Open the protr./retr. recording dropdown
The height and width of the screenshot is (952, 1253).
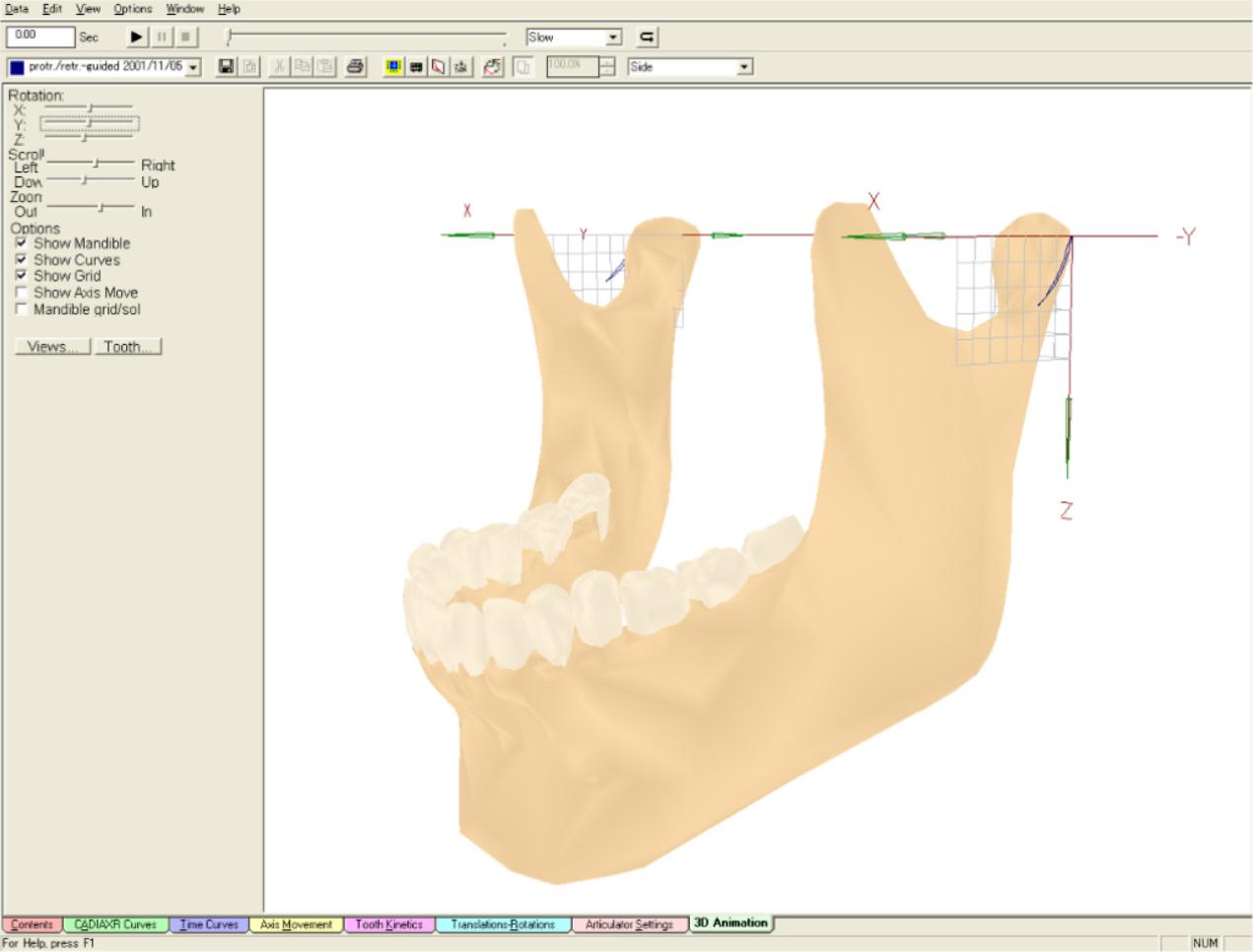click(x=193, y=67)
